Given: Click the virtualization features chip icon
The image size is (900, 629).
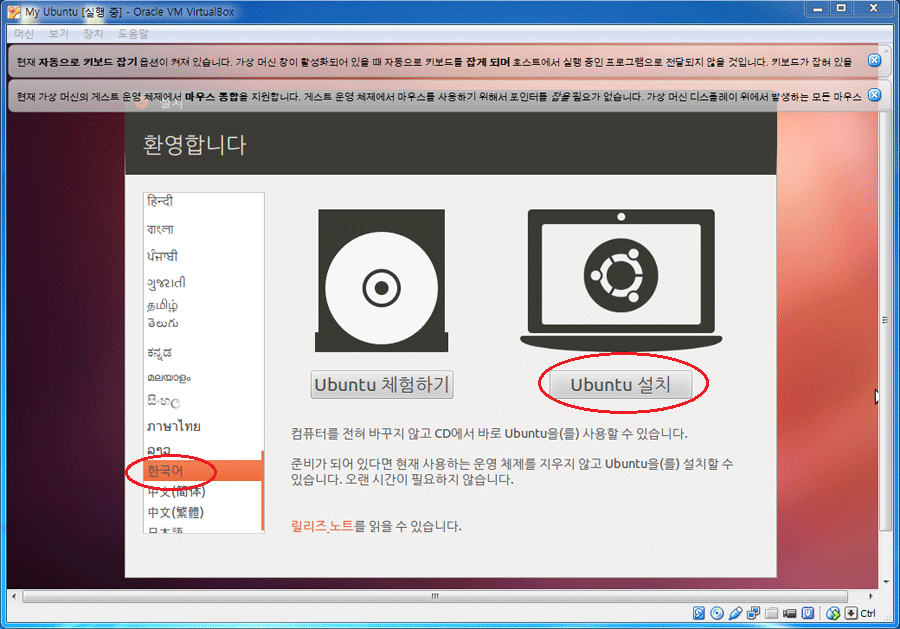Looking at the screenshot, I should coord(808,613).
